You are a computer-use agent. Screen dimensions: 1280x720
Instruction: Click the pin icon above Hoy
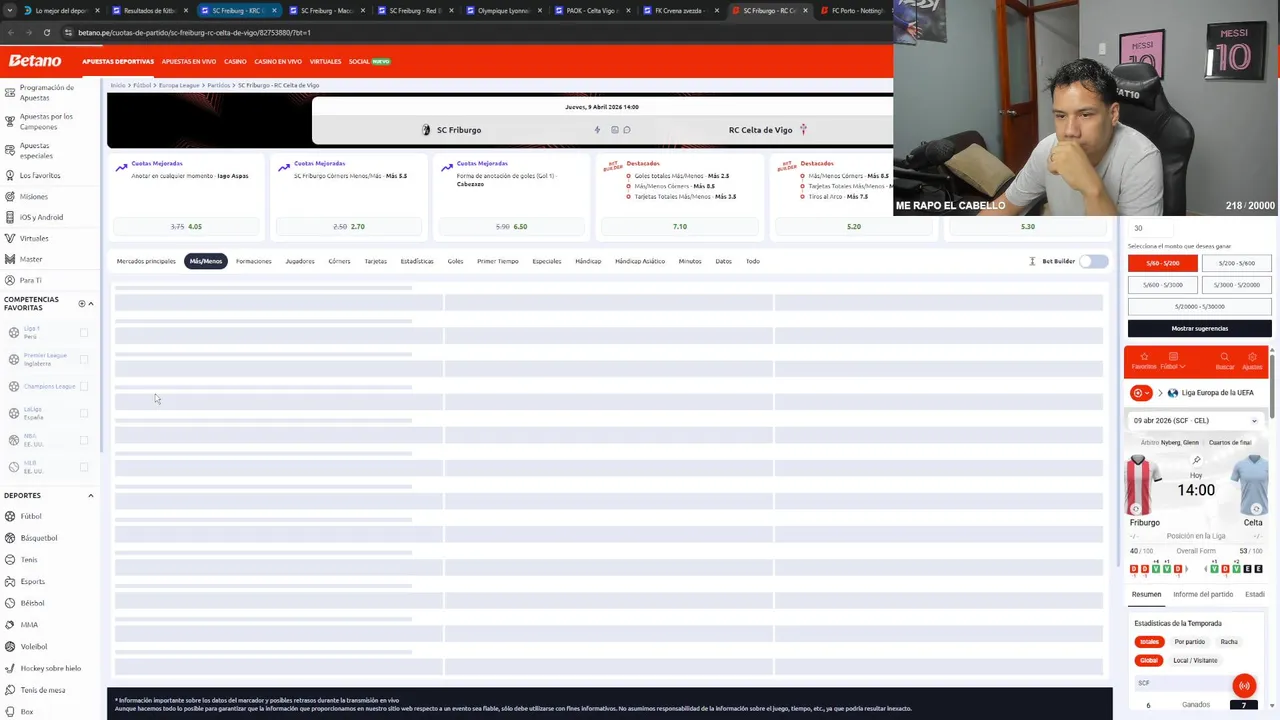point(1196,461)
